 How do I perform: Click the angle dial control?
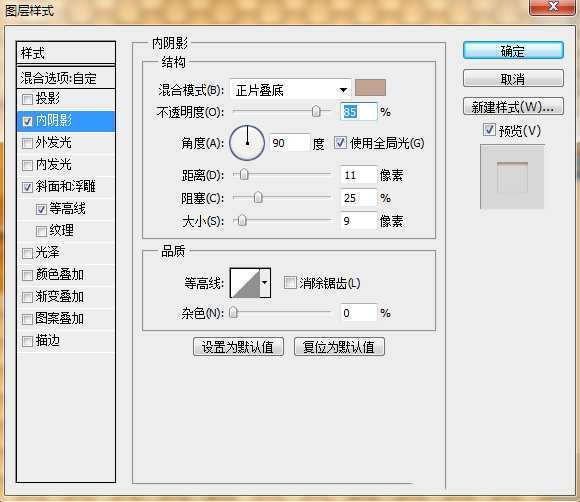247,143
